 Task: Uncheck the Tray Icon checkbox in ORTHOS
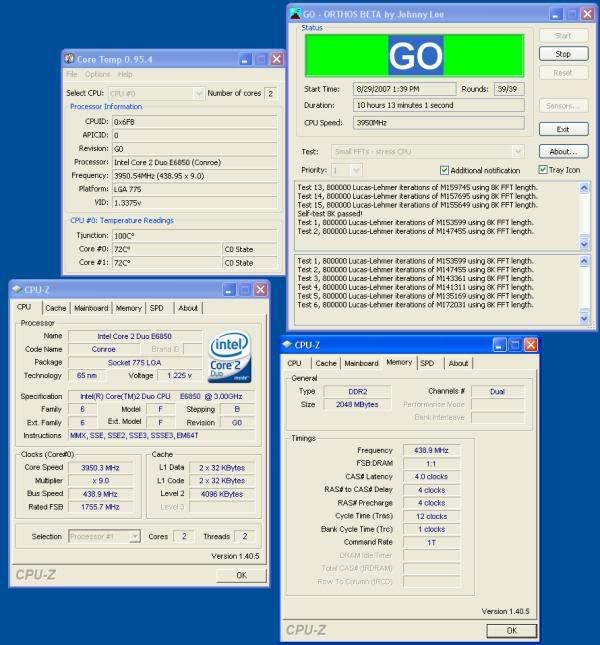(x=543, y=170)
